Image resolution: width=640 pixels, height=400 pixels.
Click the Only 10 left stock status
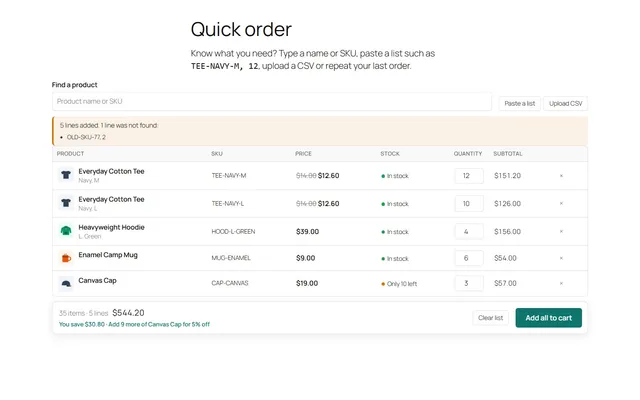coord(399,284)
